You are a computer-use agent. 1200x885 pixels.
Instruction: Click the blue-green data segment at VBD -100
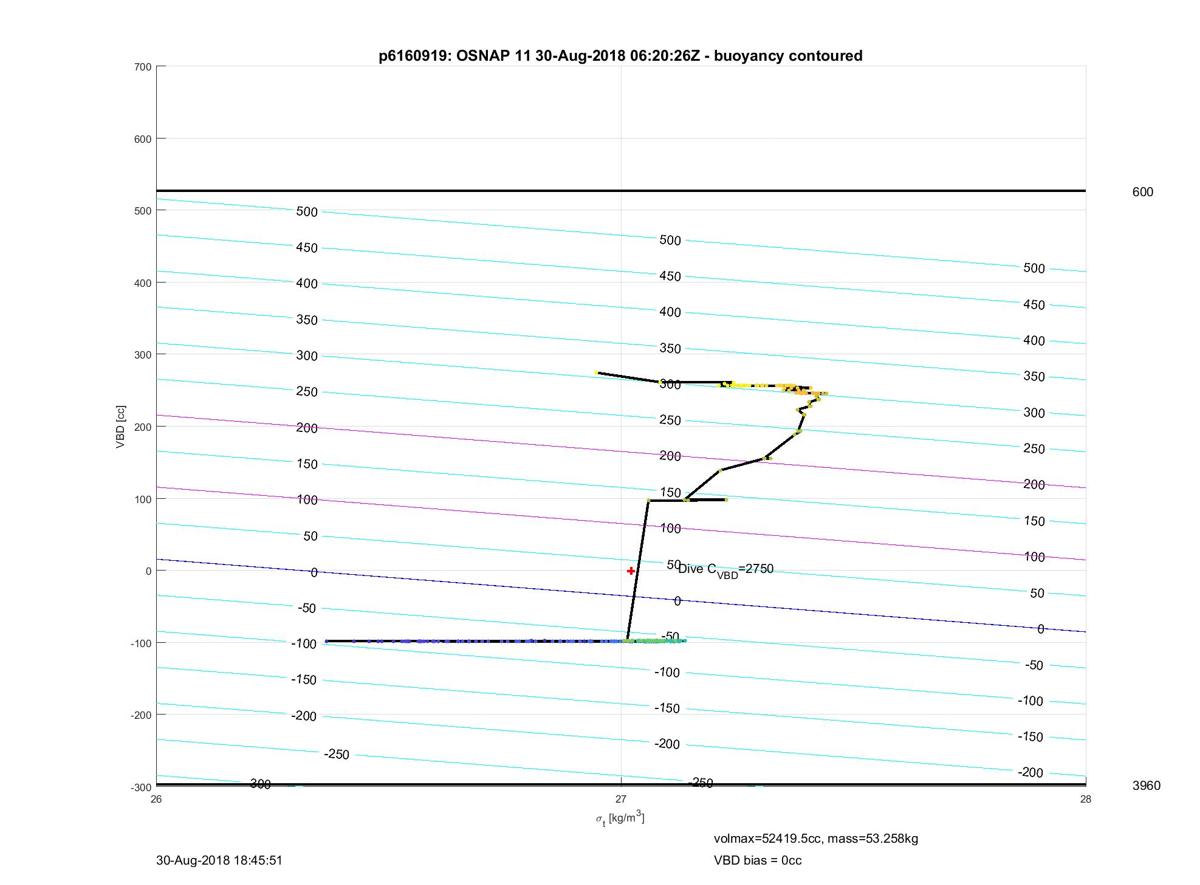point(505,641)
